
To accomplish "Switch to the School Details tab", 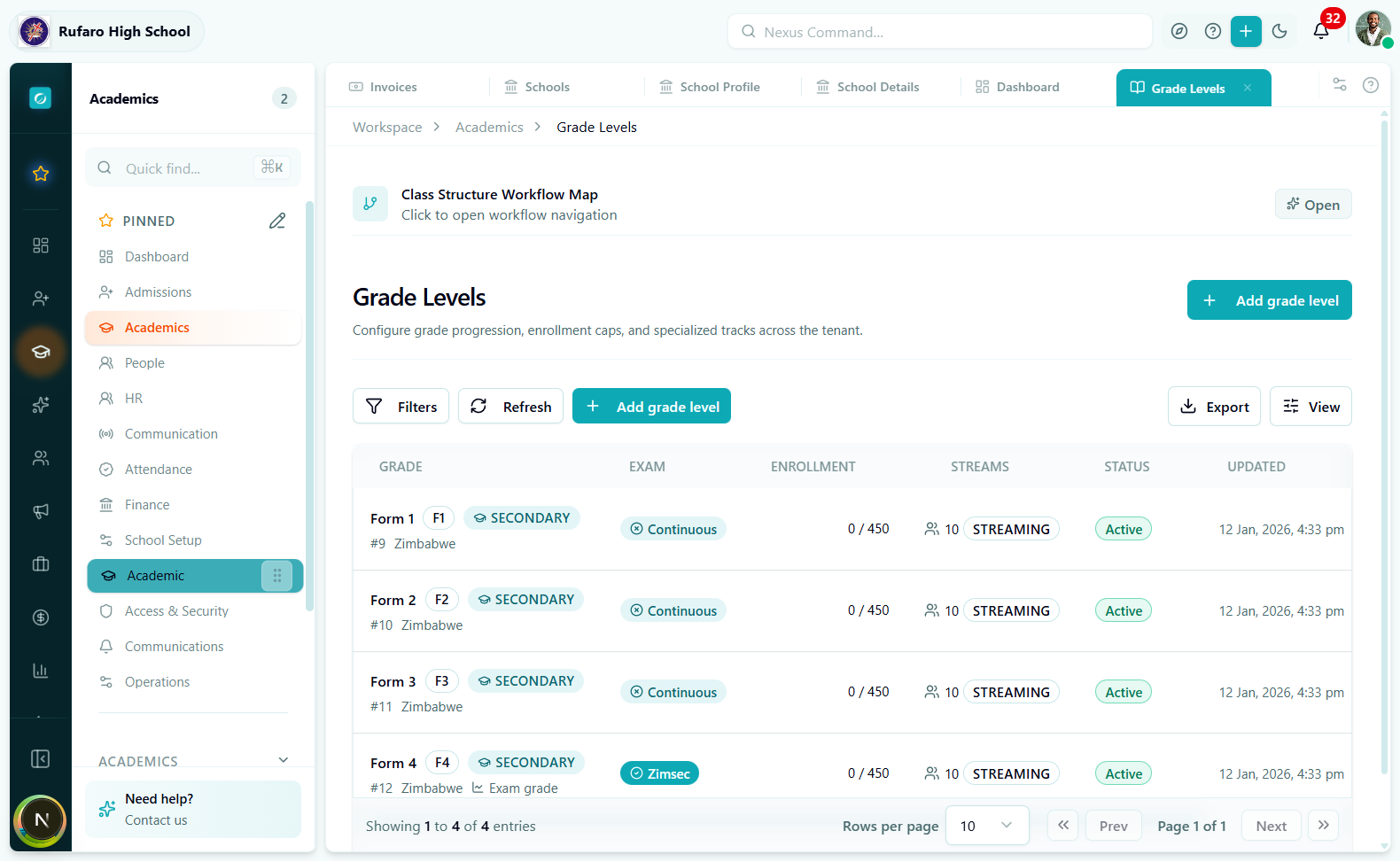I will coord(867,87).
